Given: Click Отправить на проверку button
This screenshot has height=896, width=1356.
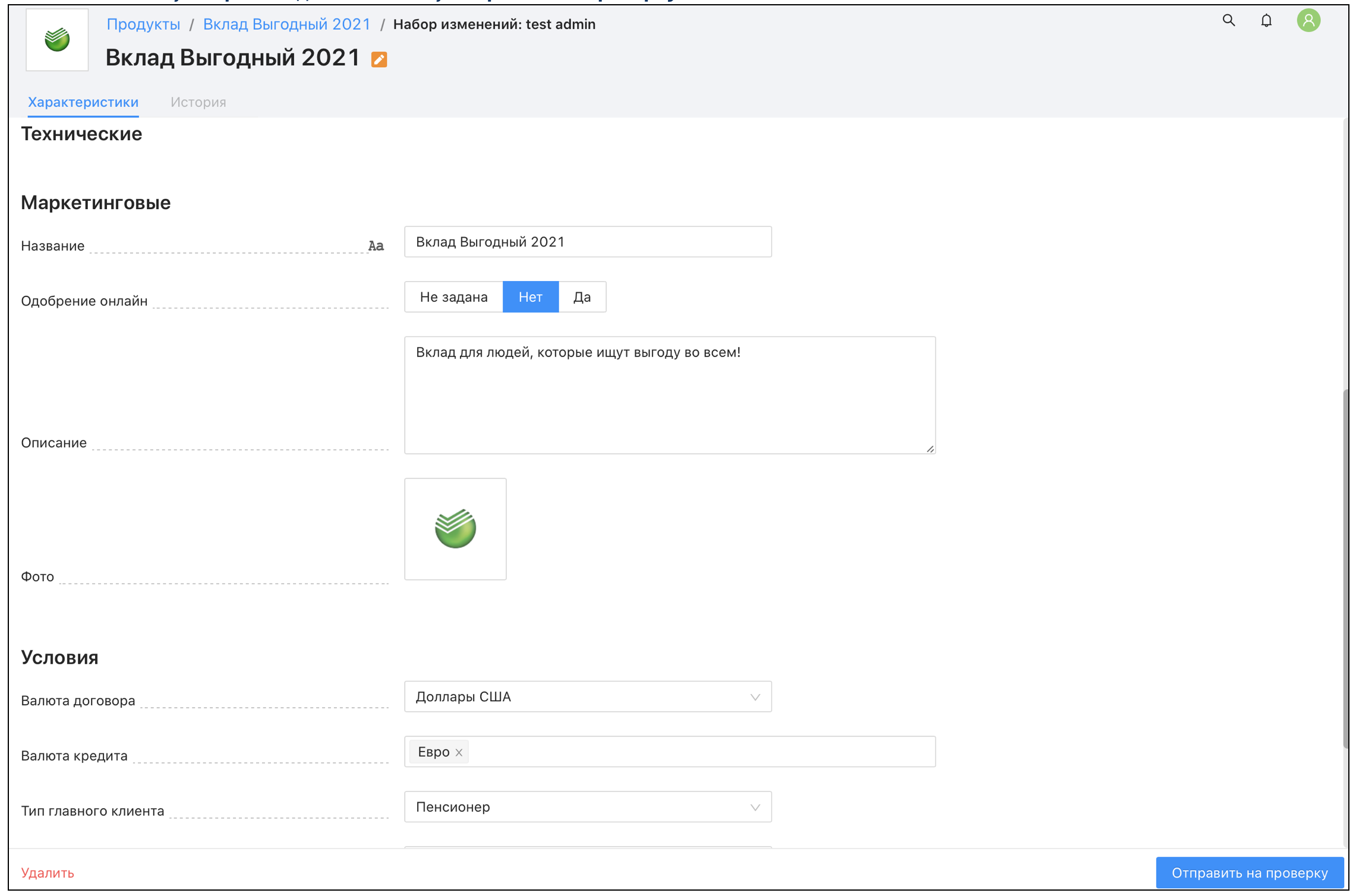Looking at the screenshot, I should 1249,872.
